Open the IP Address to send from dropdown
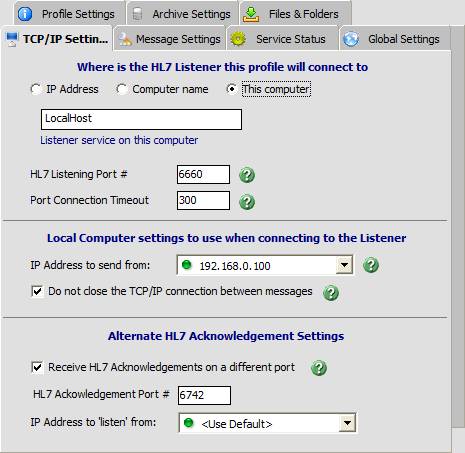Screen dimensions: 465x453 pos(344,265)
